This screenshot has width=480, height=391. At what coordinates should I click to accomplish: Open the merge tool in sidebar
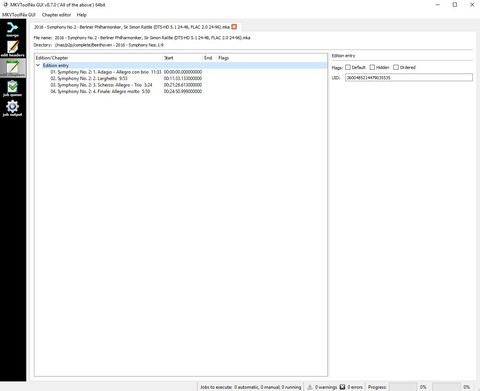12,29
